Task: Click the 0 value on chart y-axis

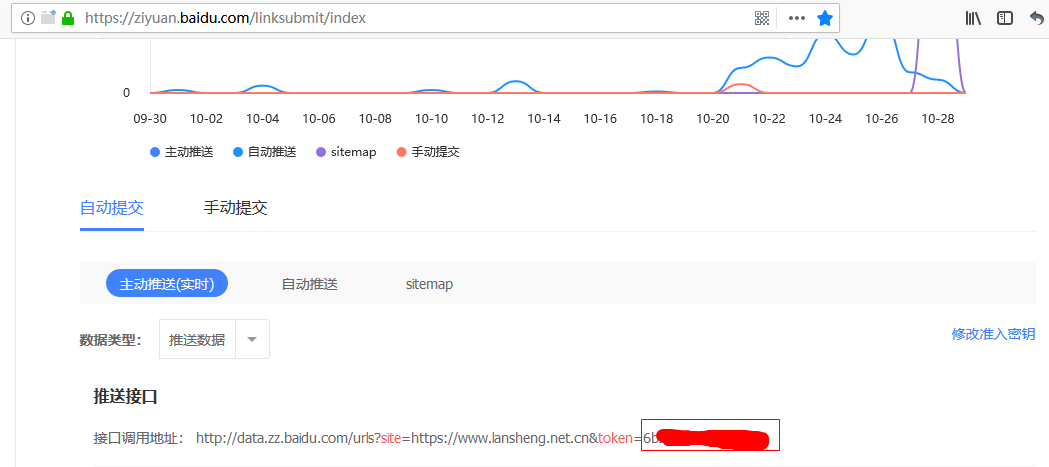Action: tap(126, 92)
